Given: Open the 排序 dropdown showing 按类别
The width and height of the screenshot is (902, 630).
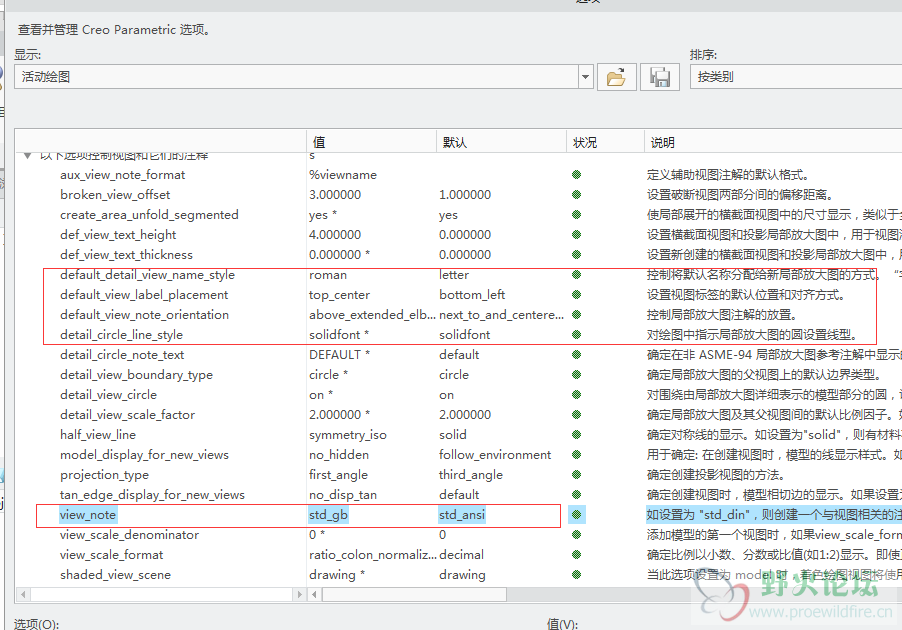Looking at the screenshot, I should 795,77.
